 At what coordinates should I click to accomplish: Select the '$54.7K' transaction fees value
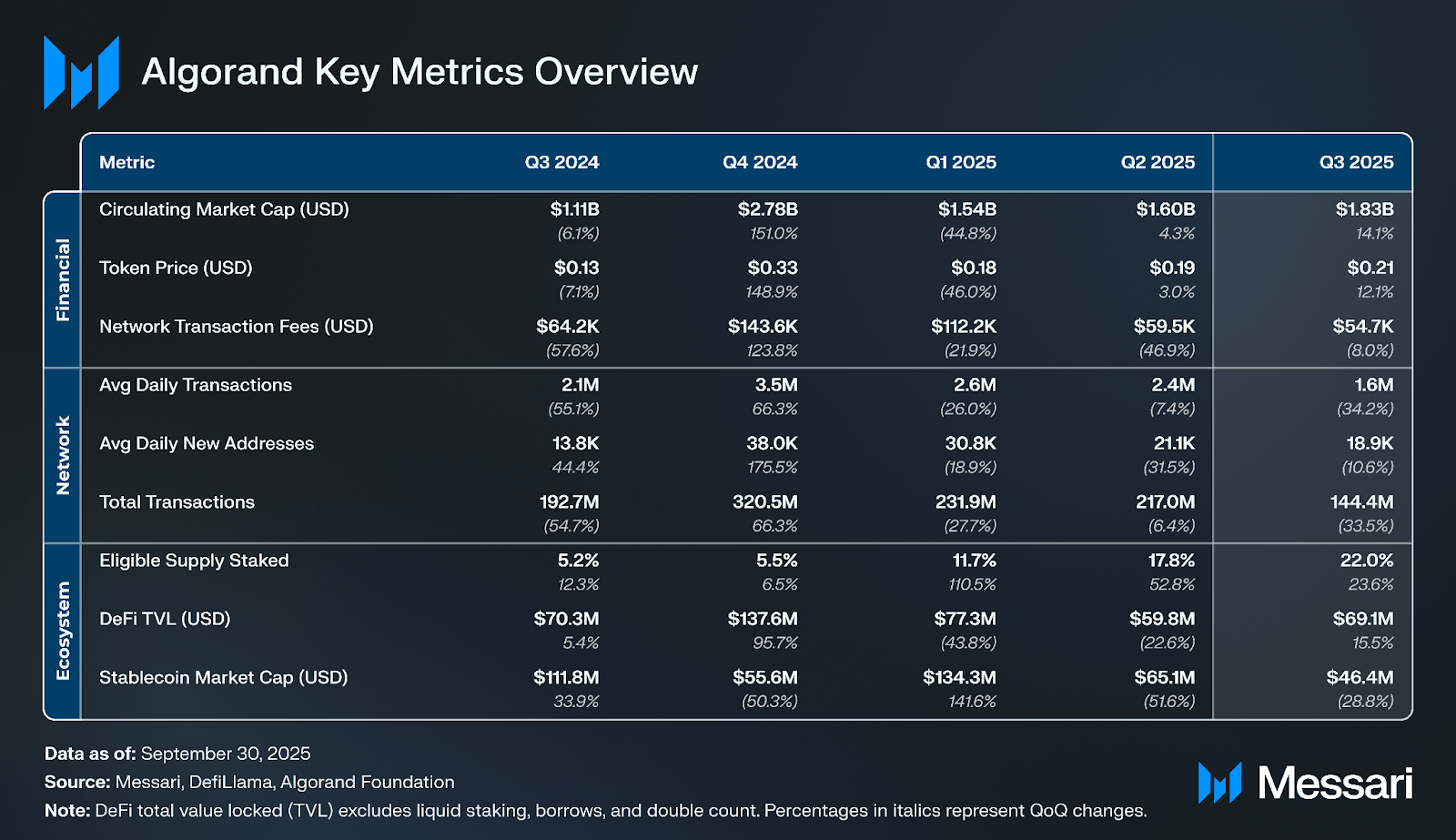(x=1363, y=326)
